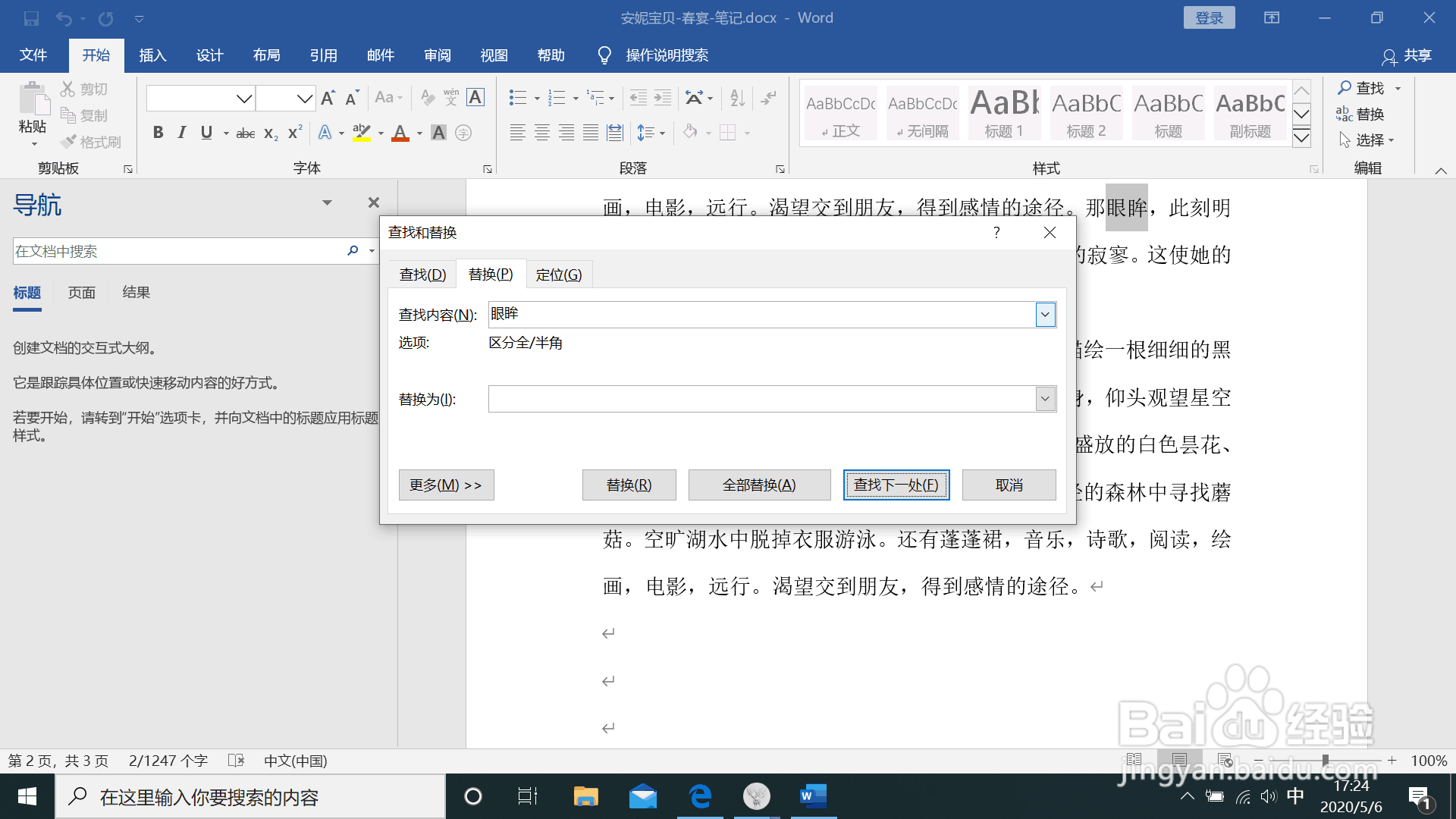Select the subscript formatting icon

tap(269, 133)
